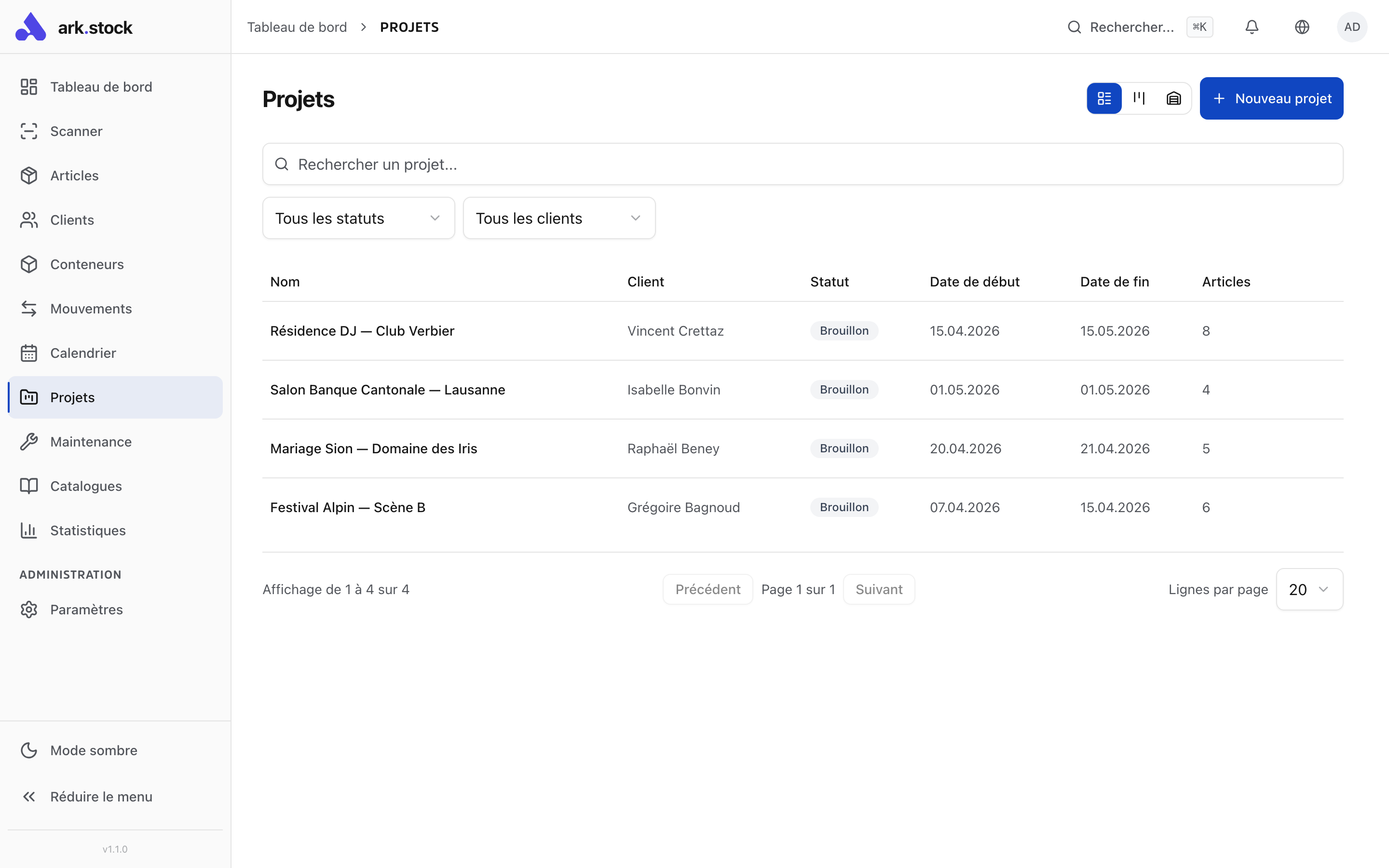Open the AD user avatar menu
1389x868 pixels.
coord(1352,27)
